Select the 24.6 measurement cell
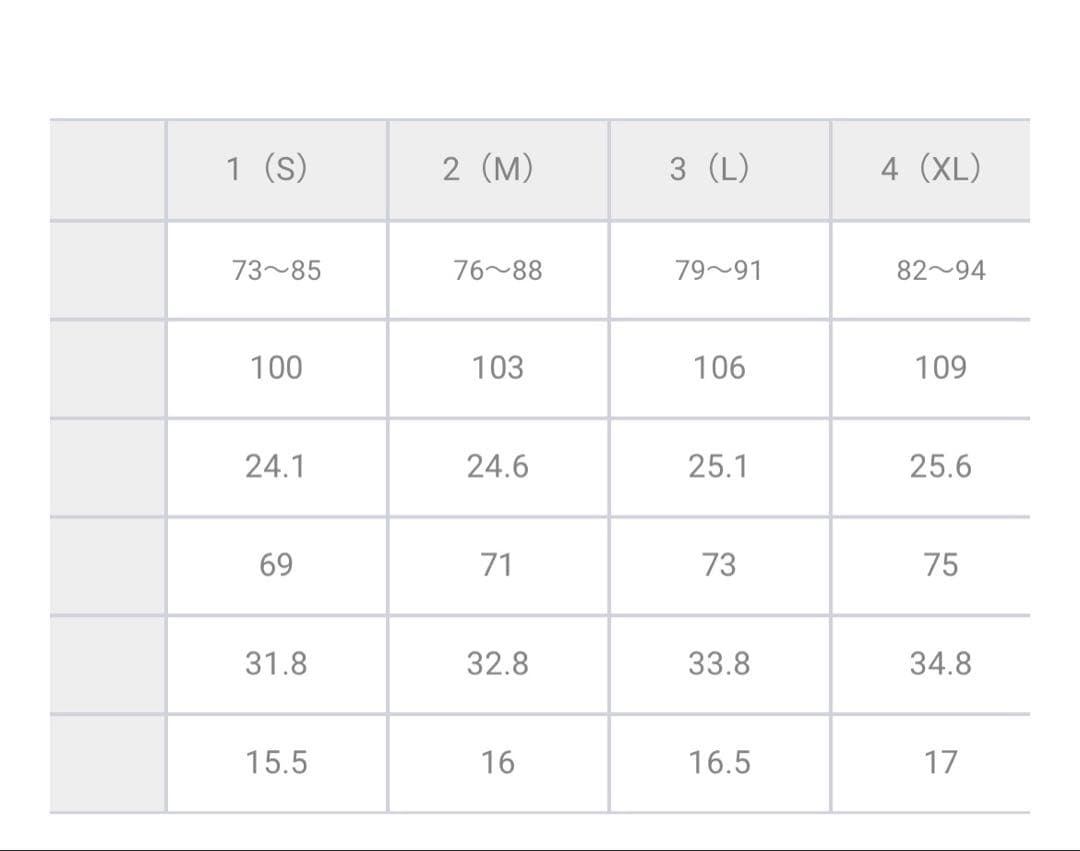1080x851 pixels. [498, 466]
